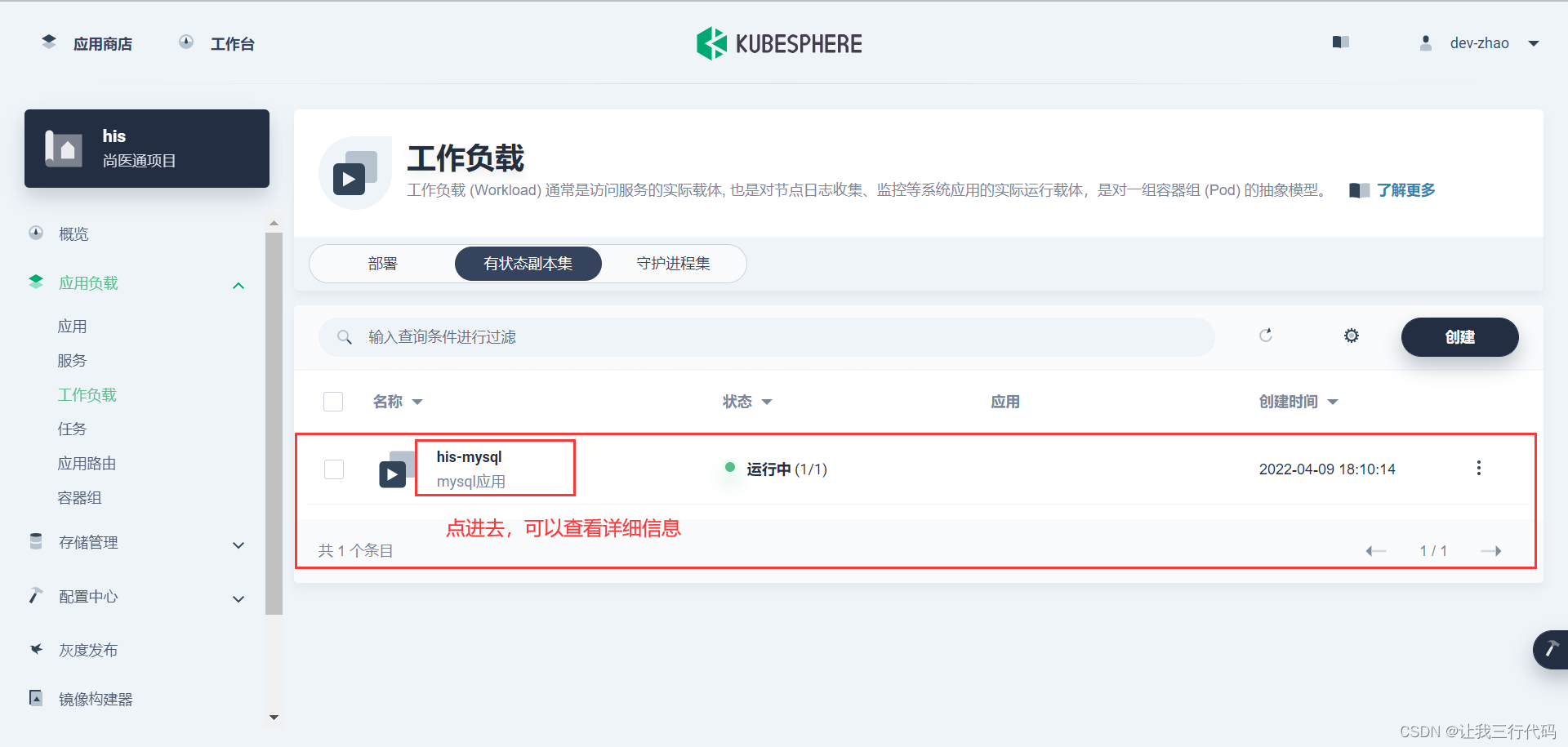This screenshot has height=747, width=1568.
Task: Expand the 配置中心 section chevron
Action: (x=238, y=599)
